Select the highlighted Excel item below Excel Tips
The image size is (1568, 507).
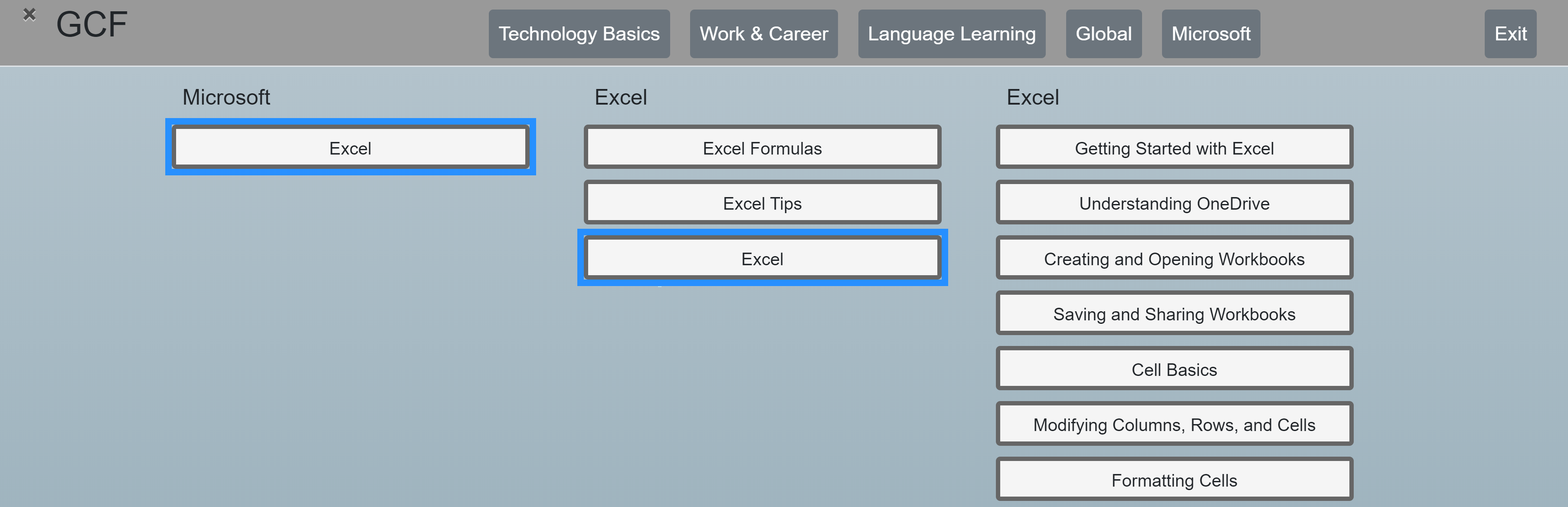(x=762, y=258)
